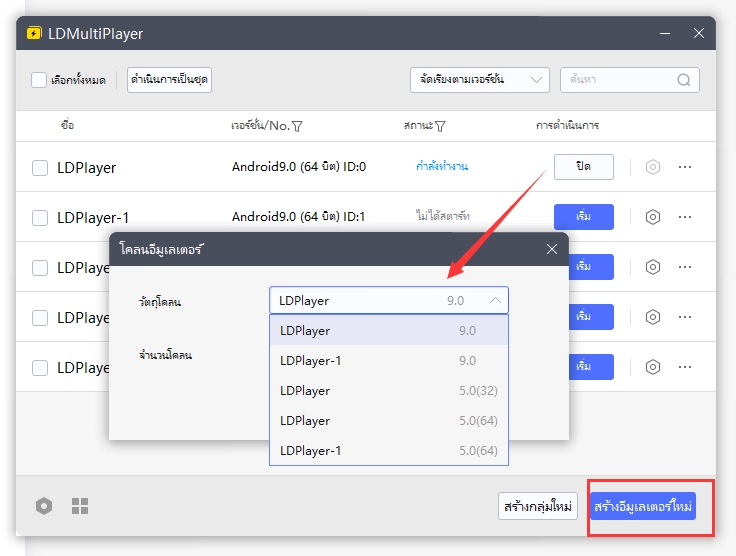Close the clone emulator dialog
The width and height of the screenshot is (736, 556).
pos(552,249)
